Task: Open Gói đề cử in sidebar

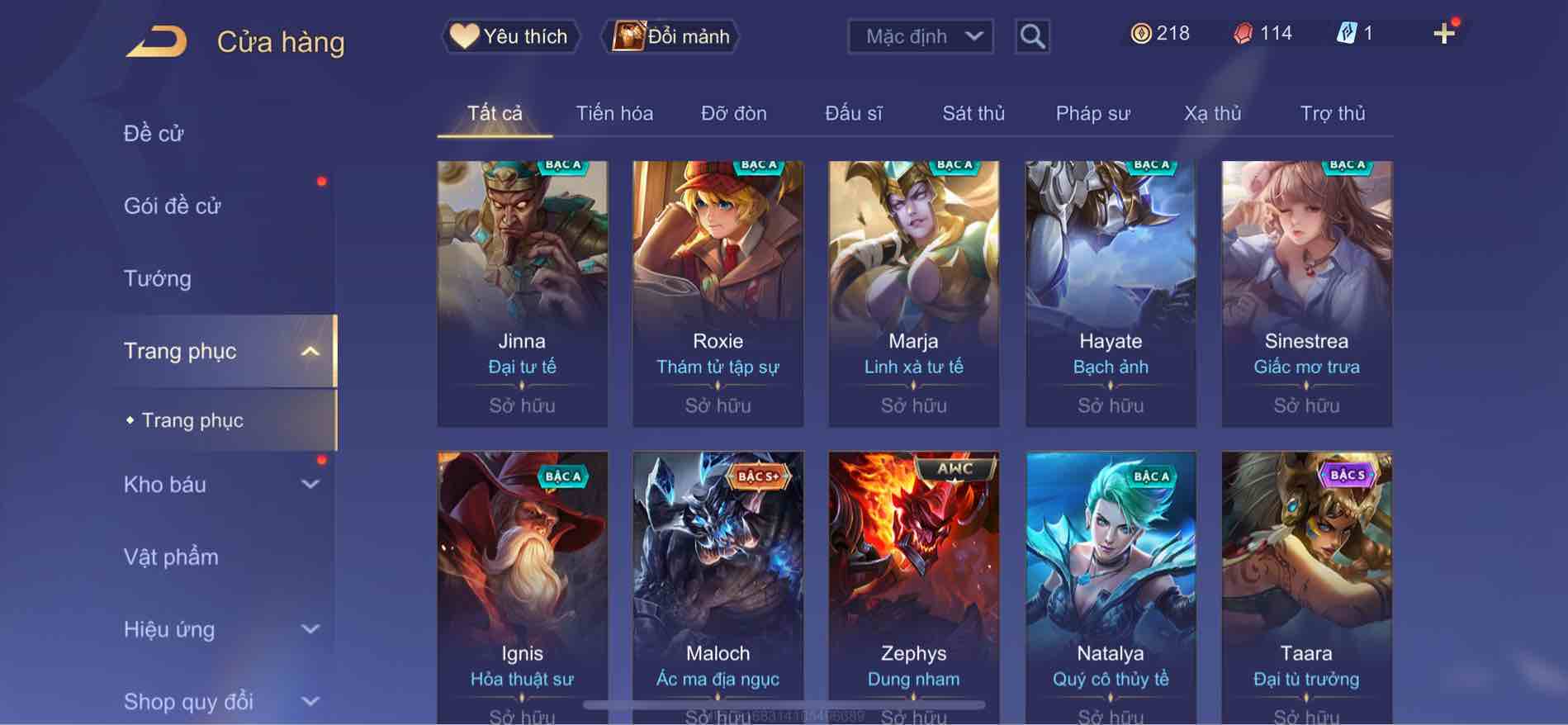Action: coord(173,206)
